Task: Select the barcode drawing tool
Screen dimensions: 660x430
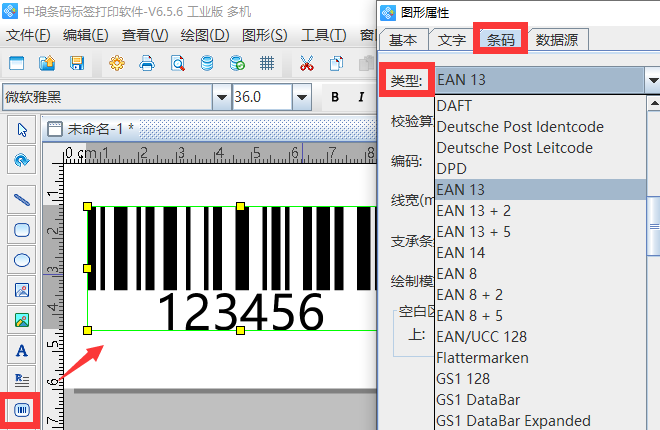Action: coord(21,411)
